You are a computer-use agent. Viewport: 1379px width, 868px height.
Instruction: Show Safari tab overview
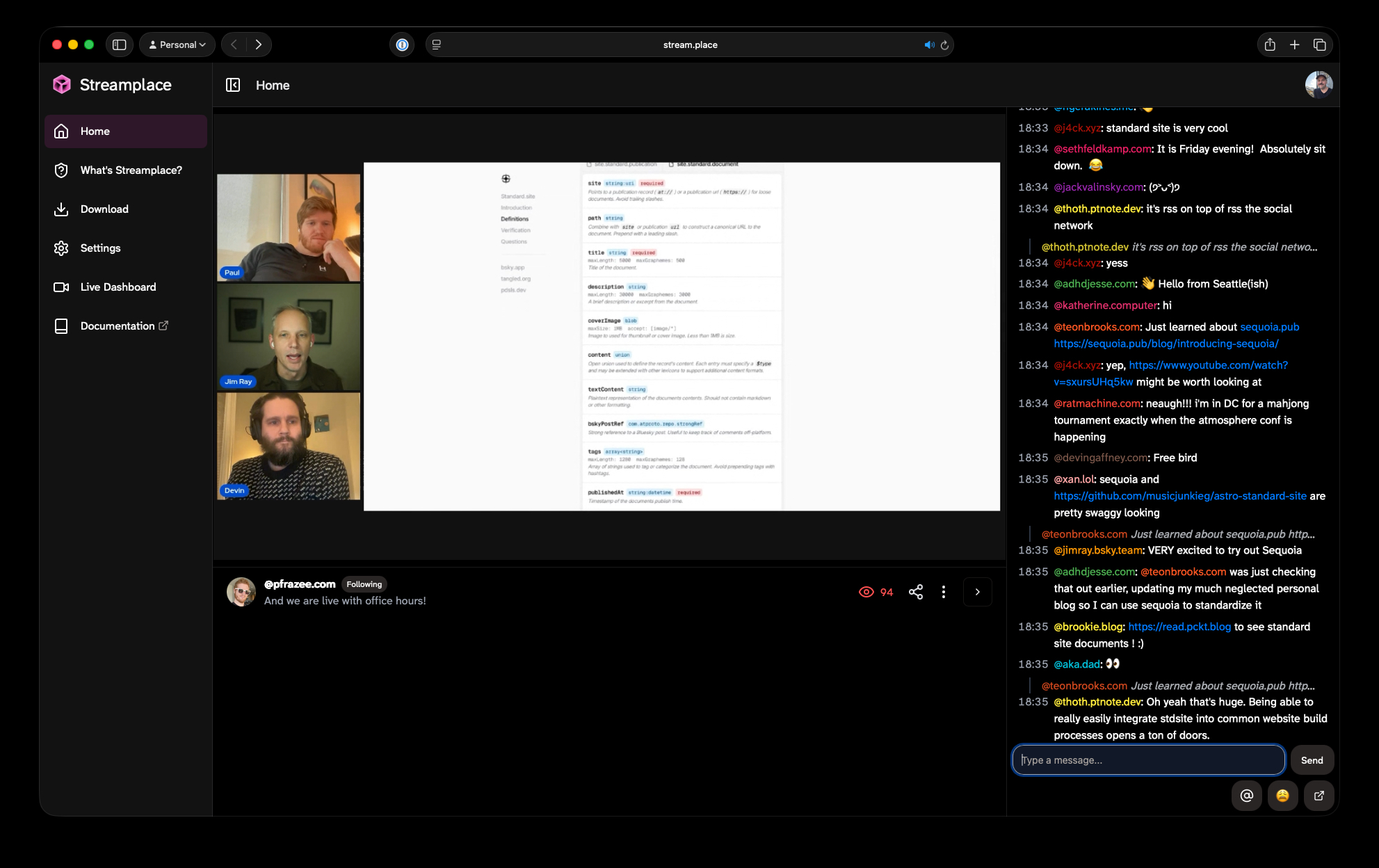1319,45
